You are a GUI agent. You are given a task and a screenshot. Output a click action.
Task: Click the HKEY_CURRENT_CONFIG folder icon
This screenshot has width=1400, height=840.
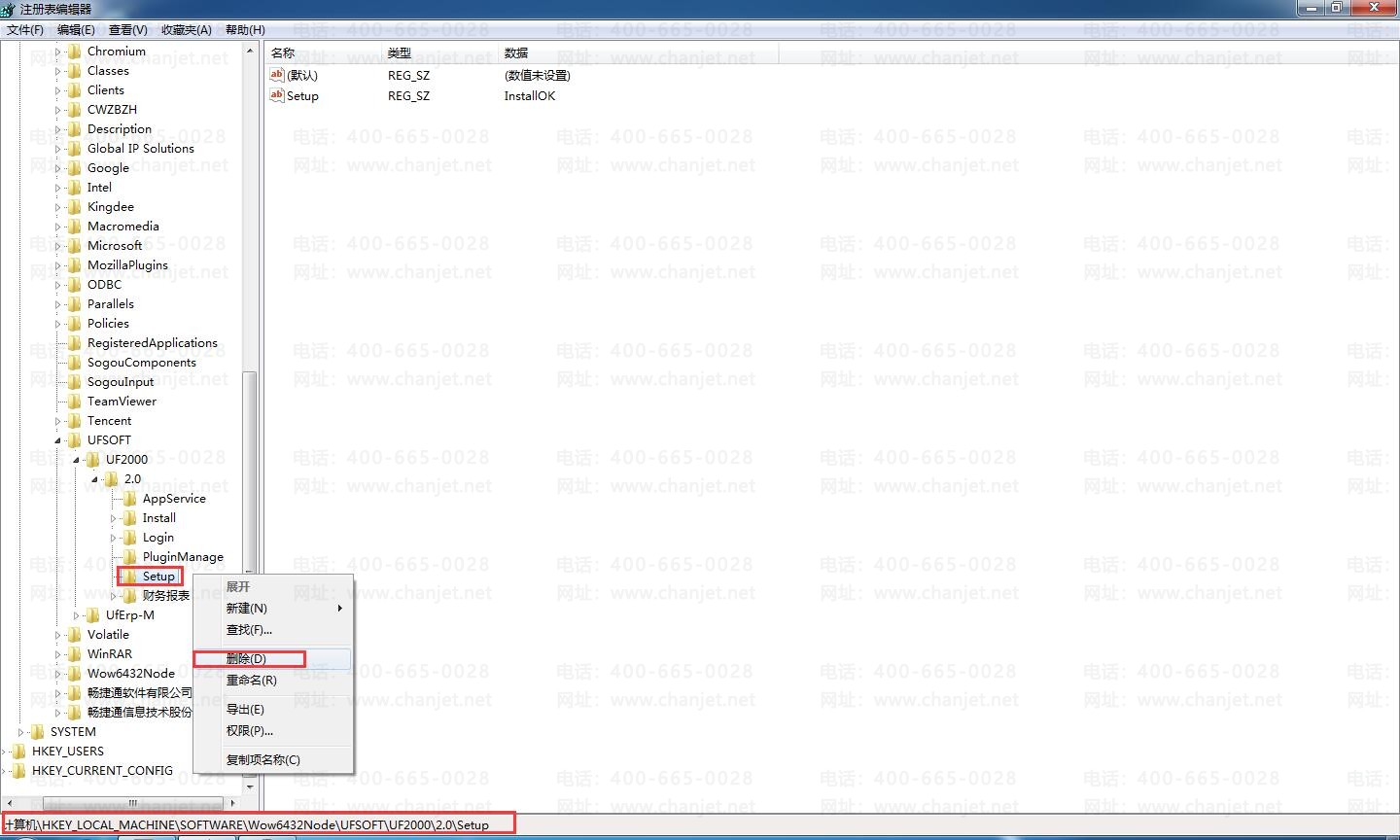pyautogui.click(x=18, y=771)
